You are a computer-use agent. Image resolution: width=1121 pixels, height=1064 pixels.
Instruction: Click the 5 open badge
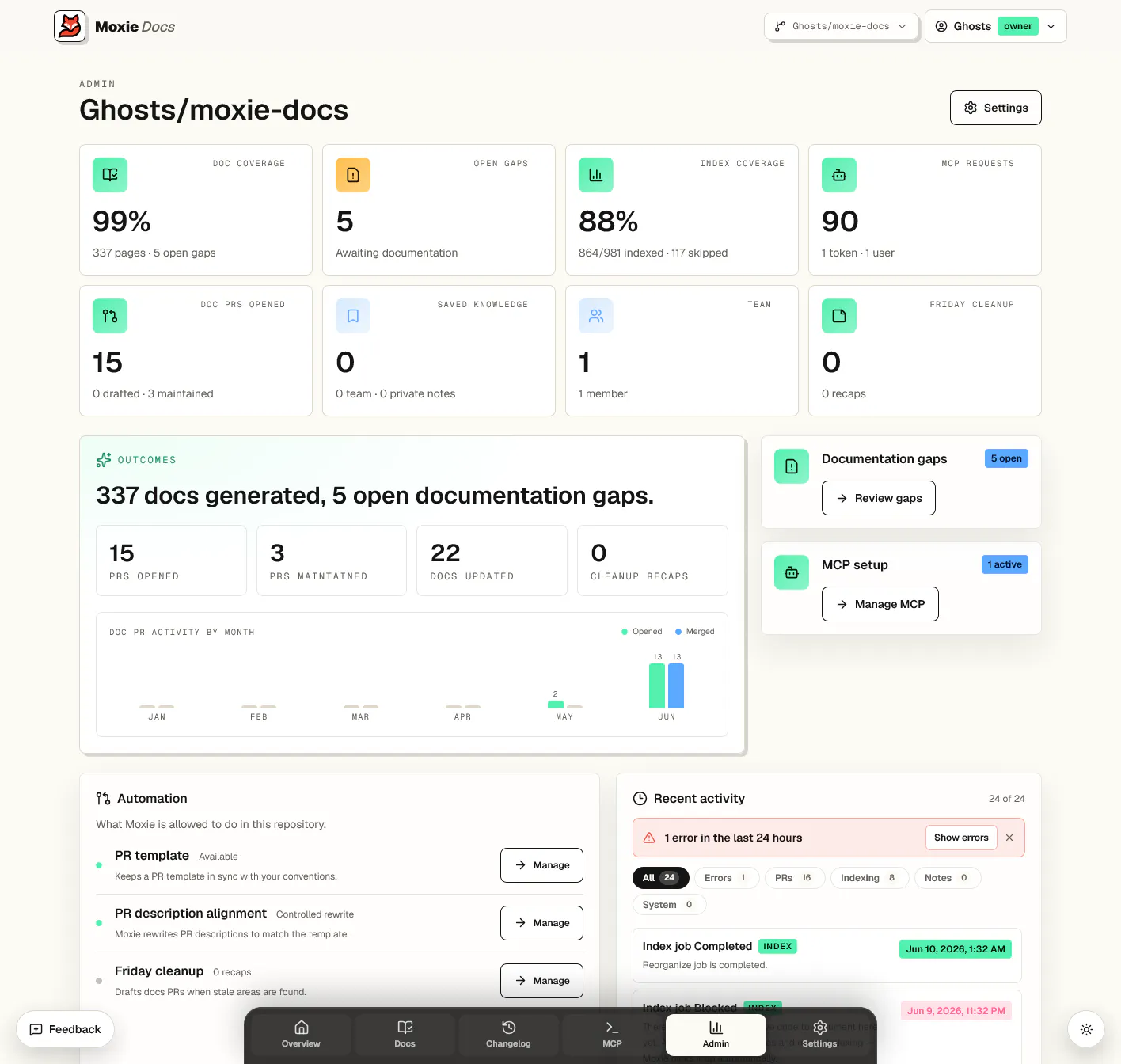(x=1006, y=458)
